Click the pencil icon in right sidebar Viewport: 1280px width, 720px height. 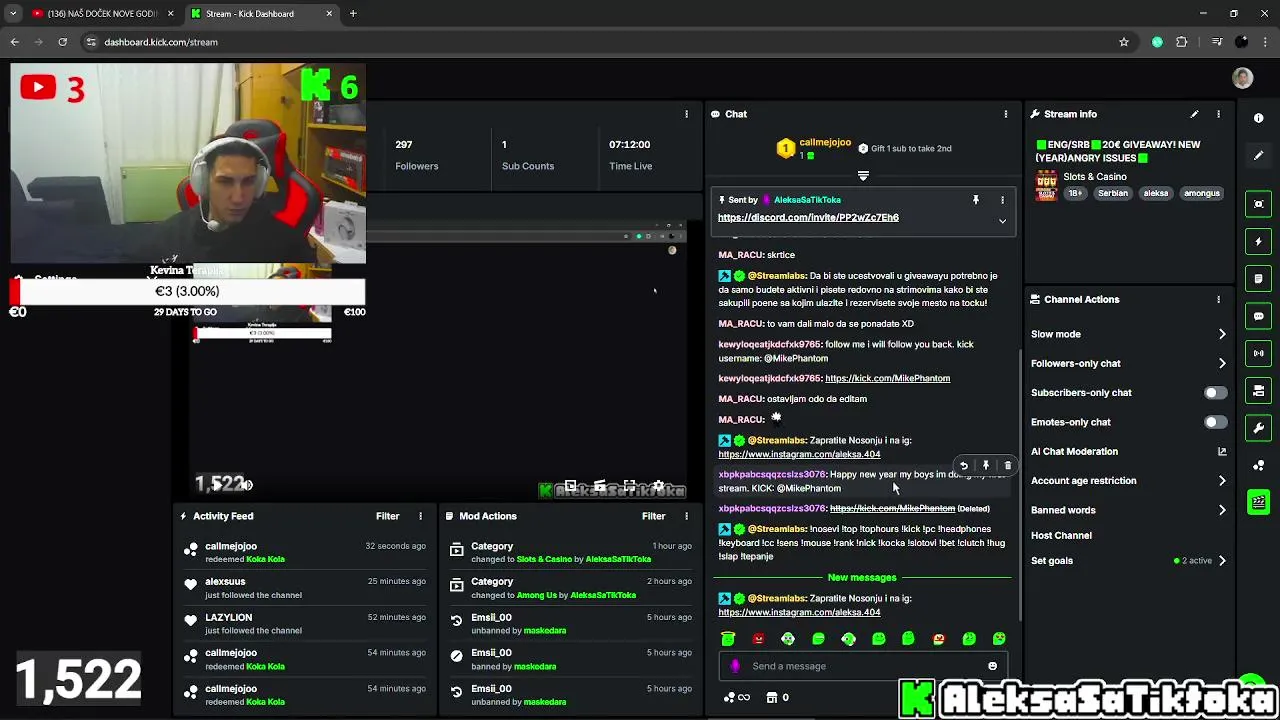click(x=1258, y=156)
